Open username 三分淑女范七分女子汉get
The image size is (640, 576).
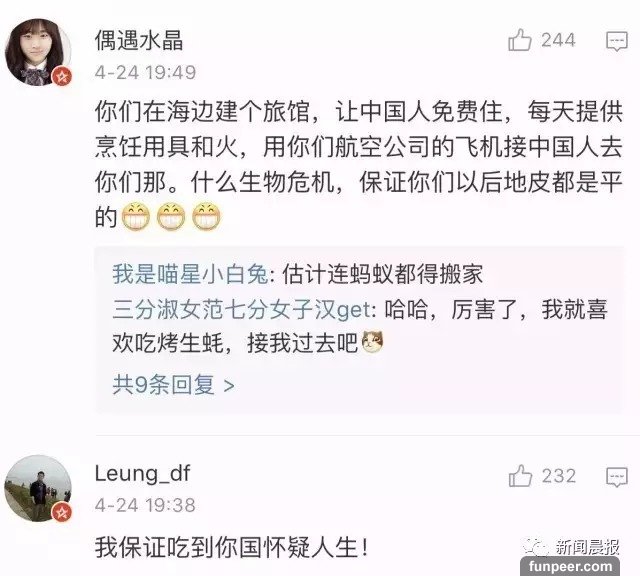[242, 309]
